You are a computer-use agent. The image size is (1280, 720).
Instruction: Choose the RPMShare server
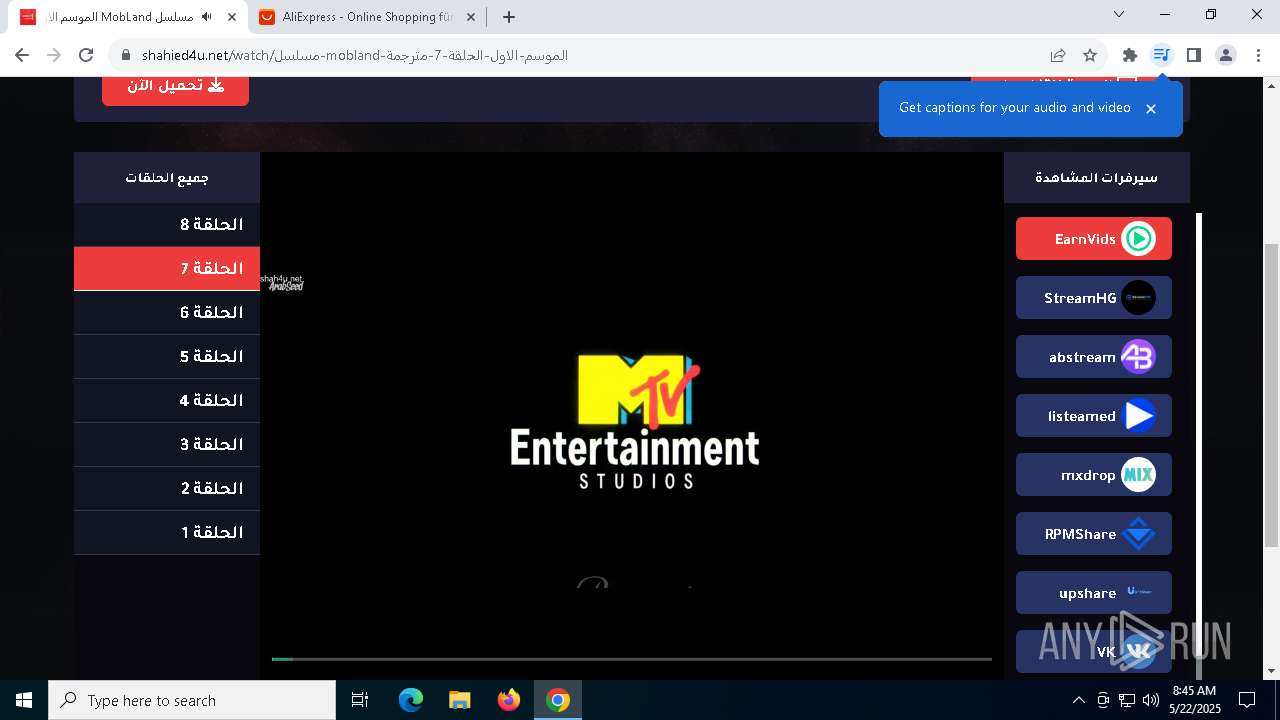tap(1093, 534)
